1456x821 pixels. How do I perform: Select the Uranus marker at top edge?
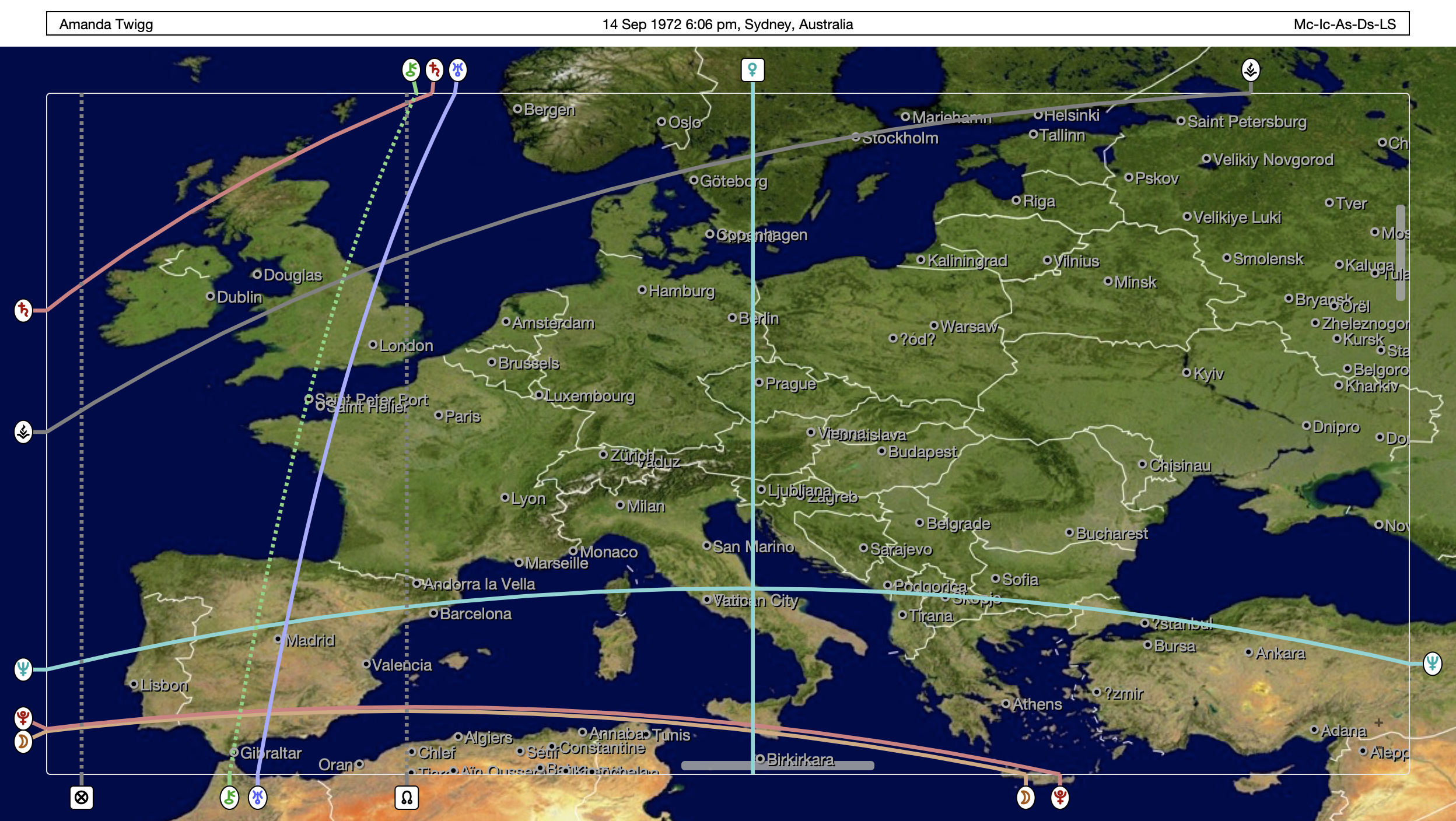[458, 70]
